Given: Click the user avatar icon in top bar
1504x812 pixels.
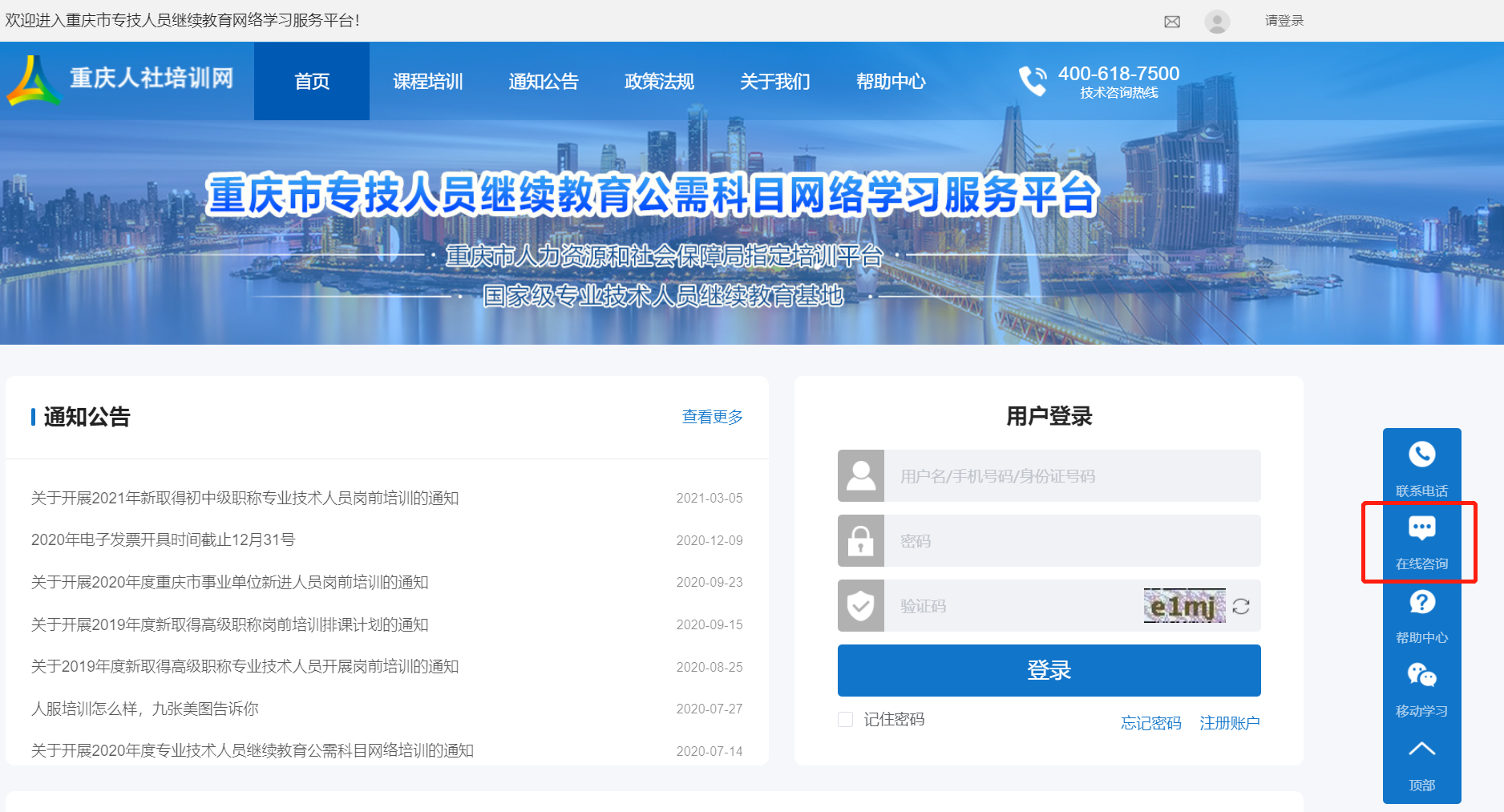Looking at the screenshot, I should click(x=1217, y=22).
